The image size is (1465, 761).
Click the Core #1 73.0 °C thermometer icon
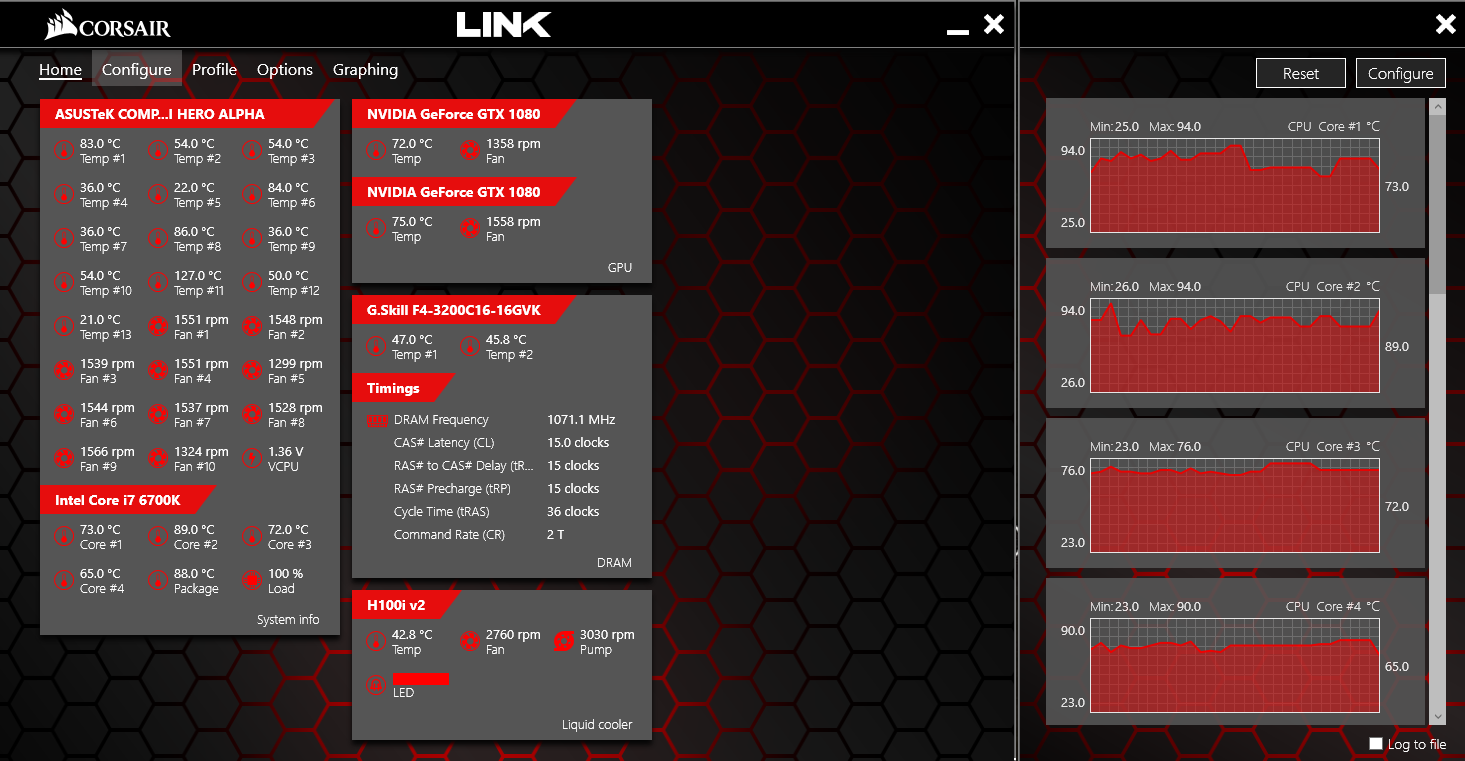tap(64, 537)
